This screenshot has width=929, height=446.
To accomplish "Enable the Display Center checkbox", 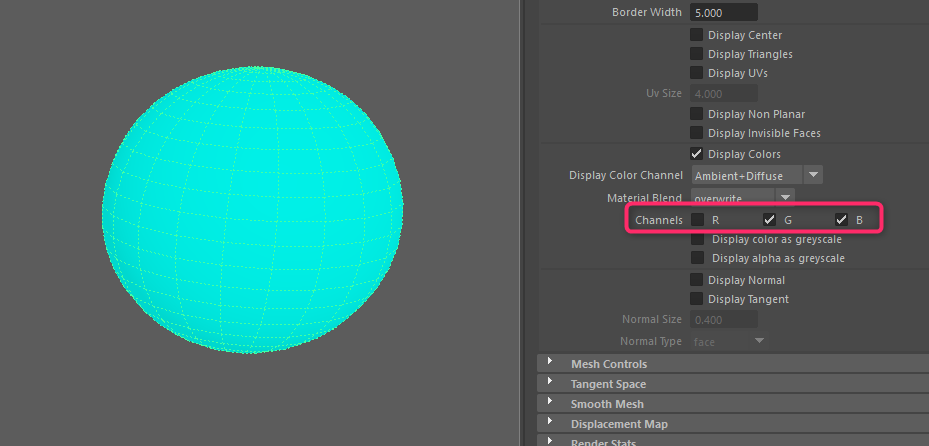I will click(697, 35).
